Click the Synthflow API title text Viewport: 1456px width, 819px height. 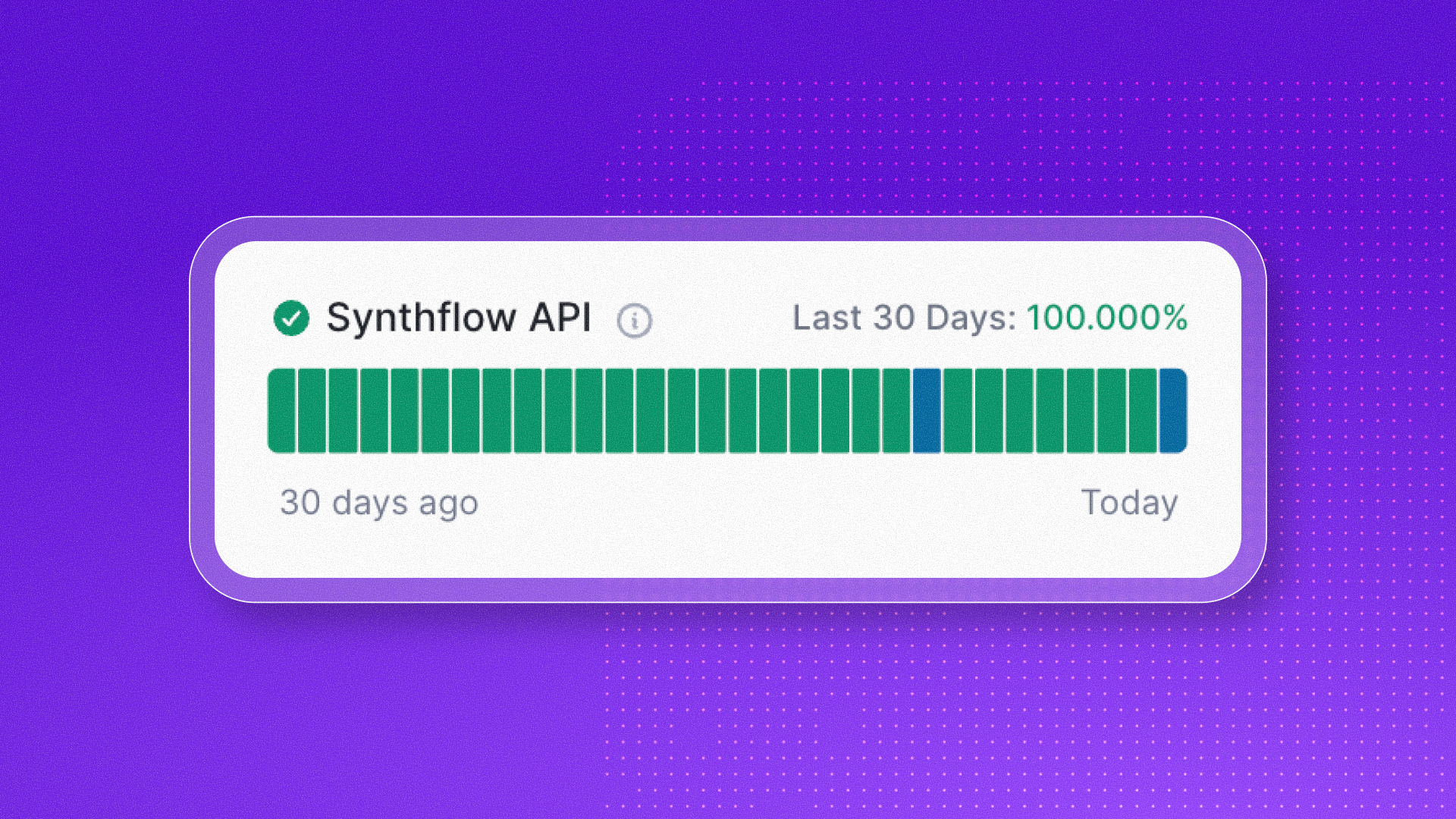(458, 318)
